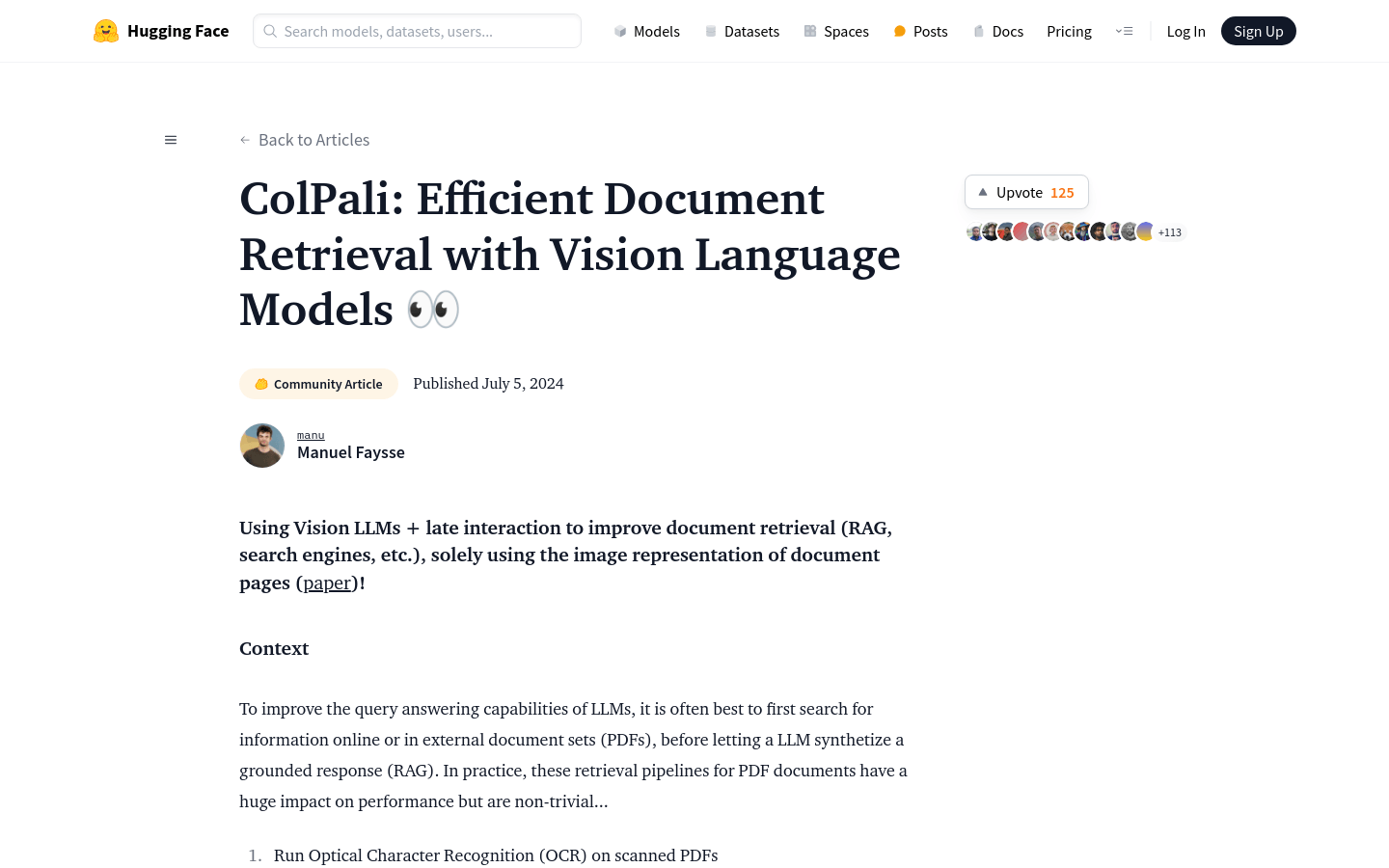Screen dimensions: 1389x868
Task: Click the Community Article badge
Action: [x=318, y=384]
